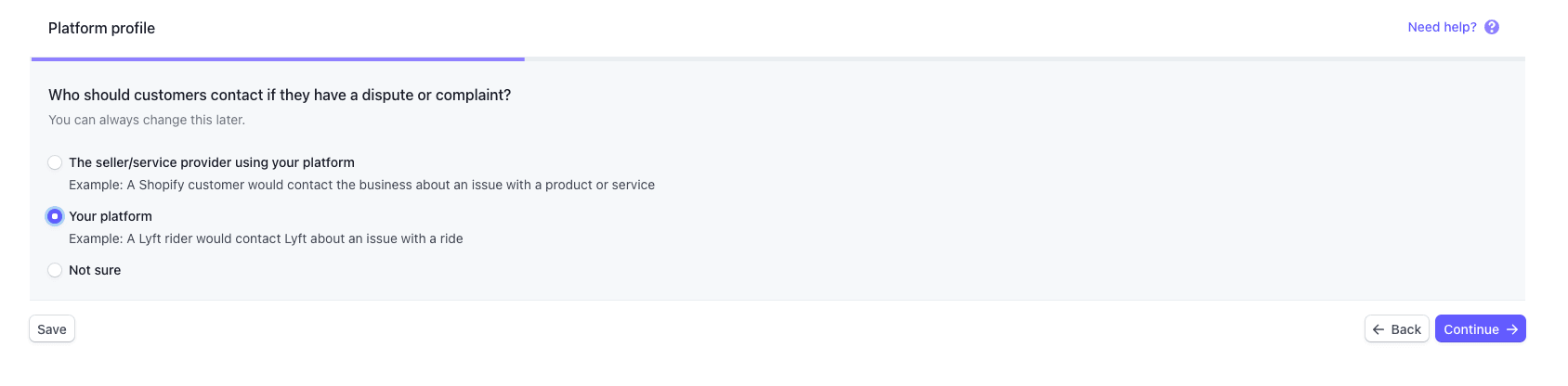Go back using the Back button text
The width and height of the screenshot is (1568, 386).
pyautogui.click(x=1405, y=329)
